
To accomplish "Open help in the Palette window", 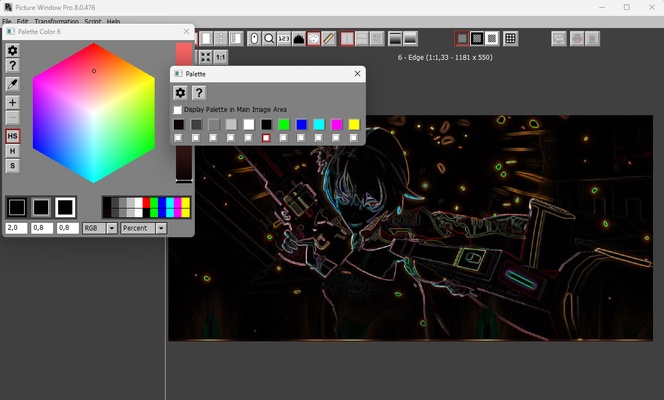I will click(199, 93).
